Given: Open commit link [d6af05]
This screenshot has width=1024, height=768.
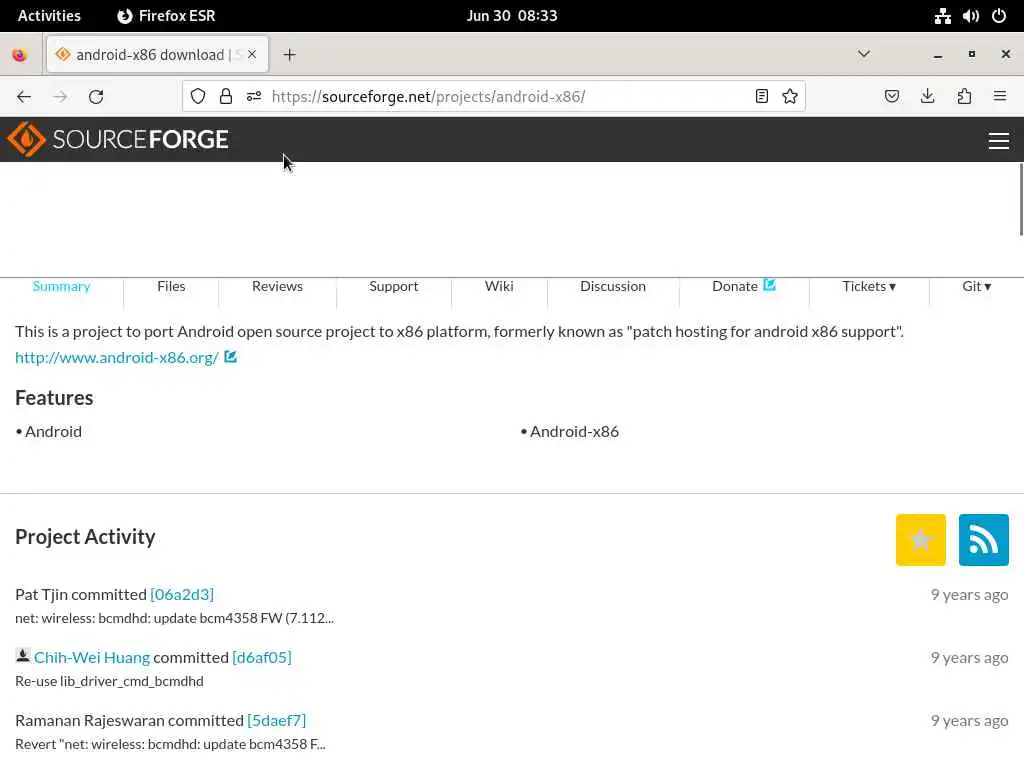Looking at the screenshot, I should point(261,657).
